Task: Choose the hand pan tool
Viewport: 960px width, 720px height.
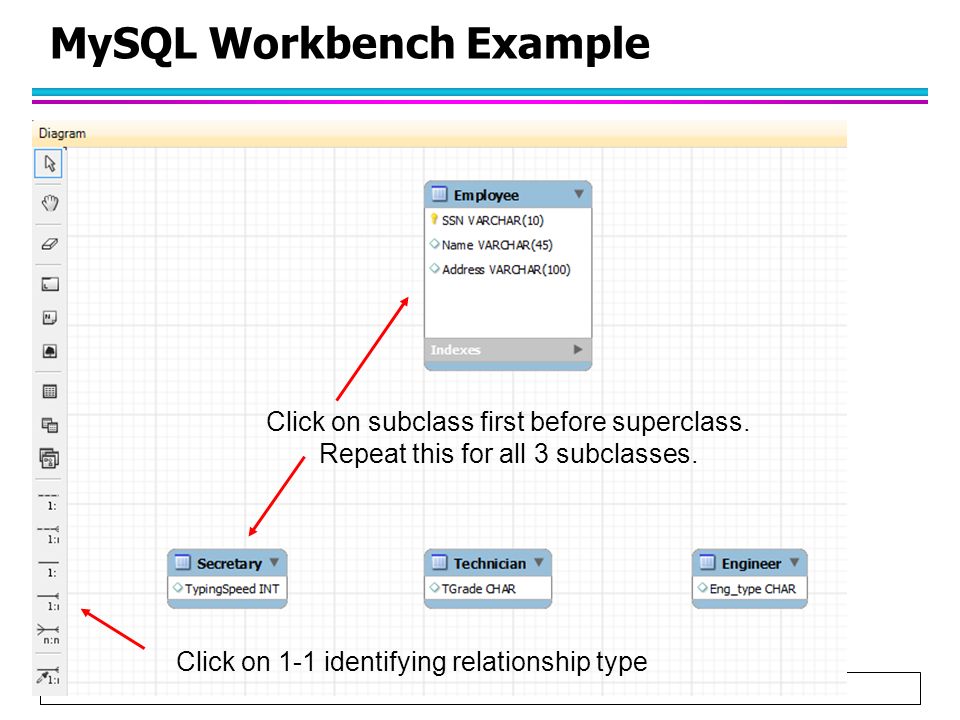Action: pyautogui.click(x=50, y=203)
